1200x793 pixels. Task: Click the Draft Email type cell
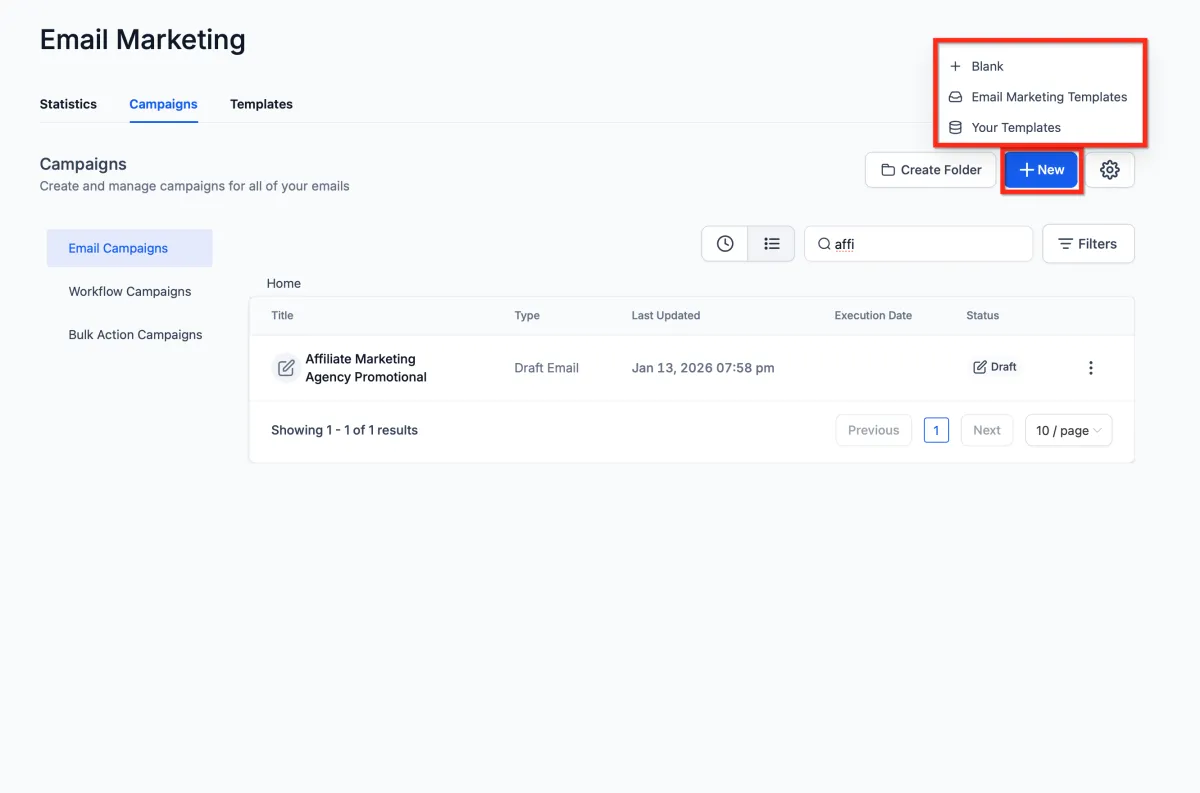pos(546,368)
